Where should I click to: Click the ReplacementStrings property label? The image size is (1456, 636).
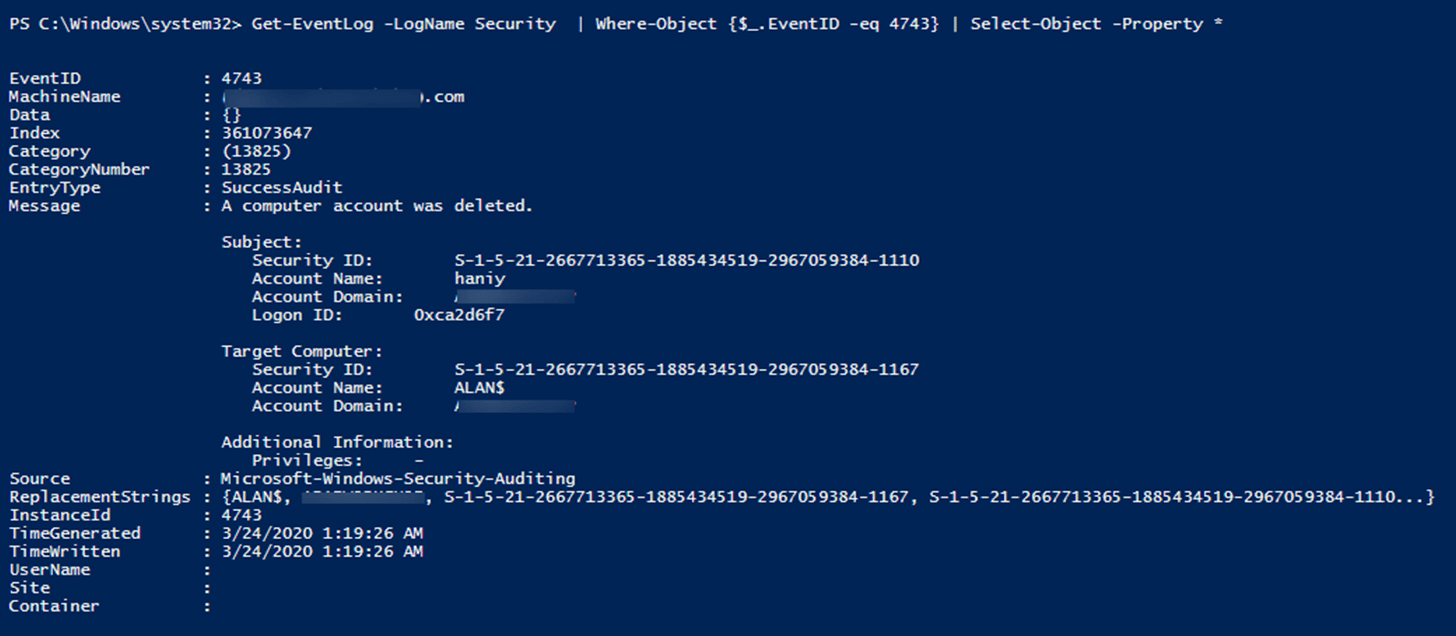coord(99,497)
